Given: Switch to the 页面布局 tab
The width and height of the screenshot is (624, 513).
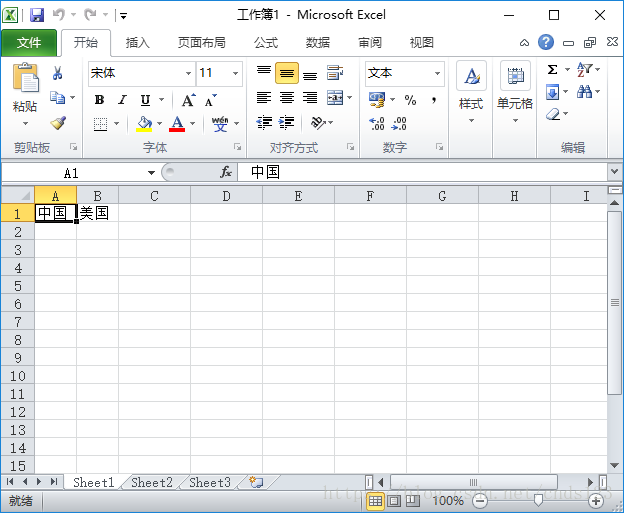Looking at the screenshot, I should point(201,42).
